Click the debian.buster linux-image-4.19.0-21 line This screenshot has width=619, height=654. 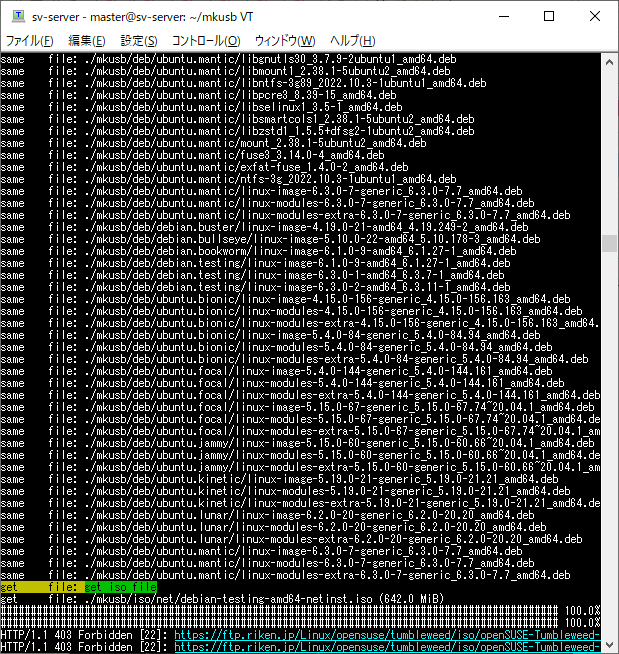click(264, 227)
